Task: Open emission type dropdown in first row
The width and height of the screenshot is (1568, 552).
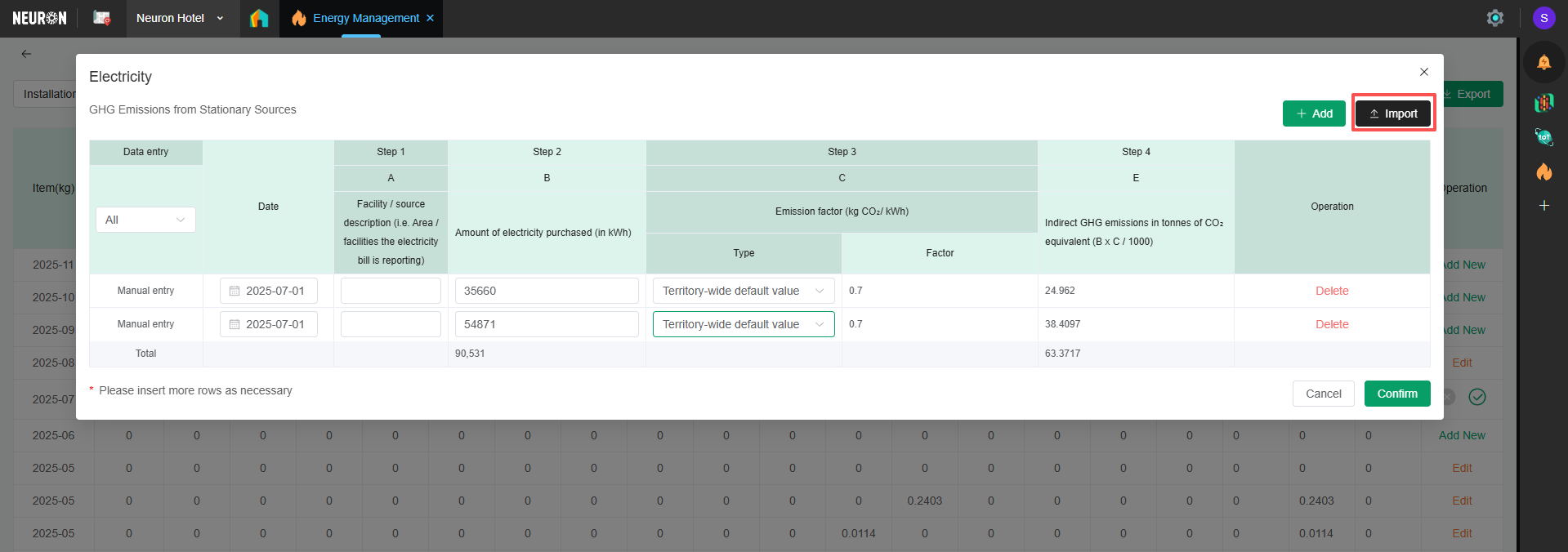Action: pyautogui.click(x=743, y=291)
